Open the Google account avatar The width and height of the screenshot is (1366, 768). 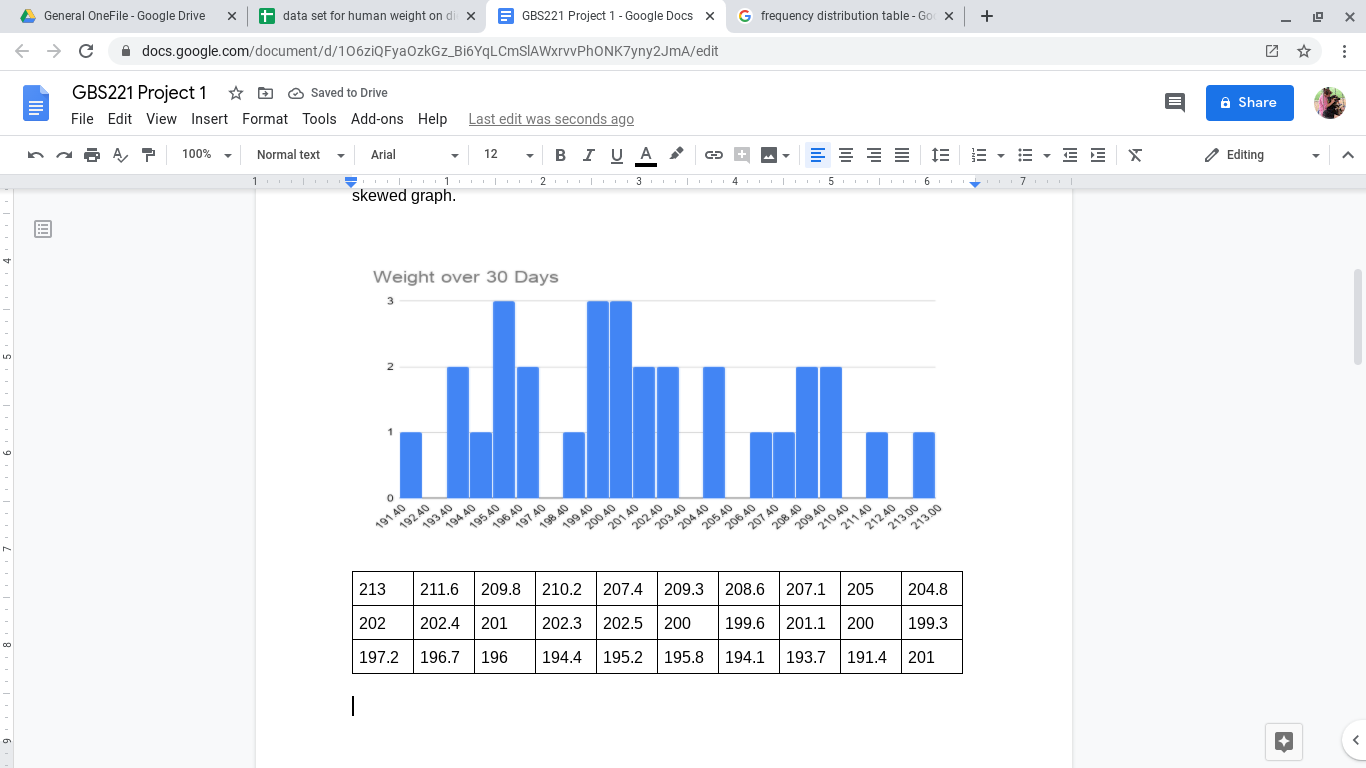[1330, 102]
